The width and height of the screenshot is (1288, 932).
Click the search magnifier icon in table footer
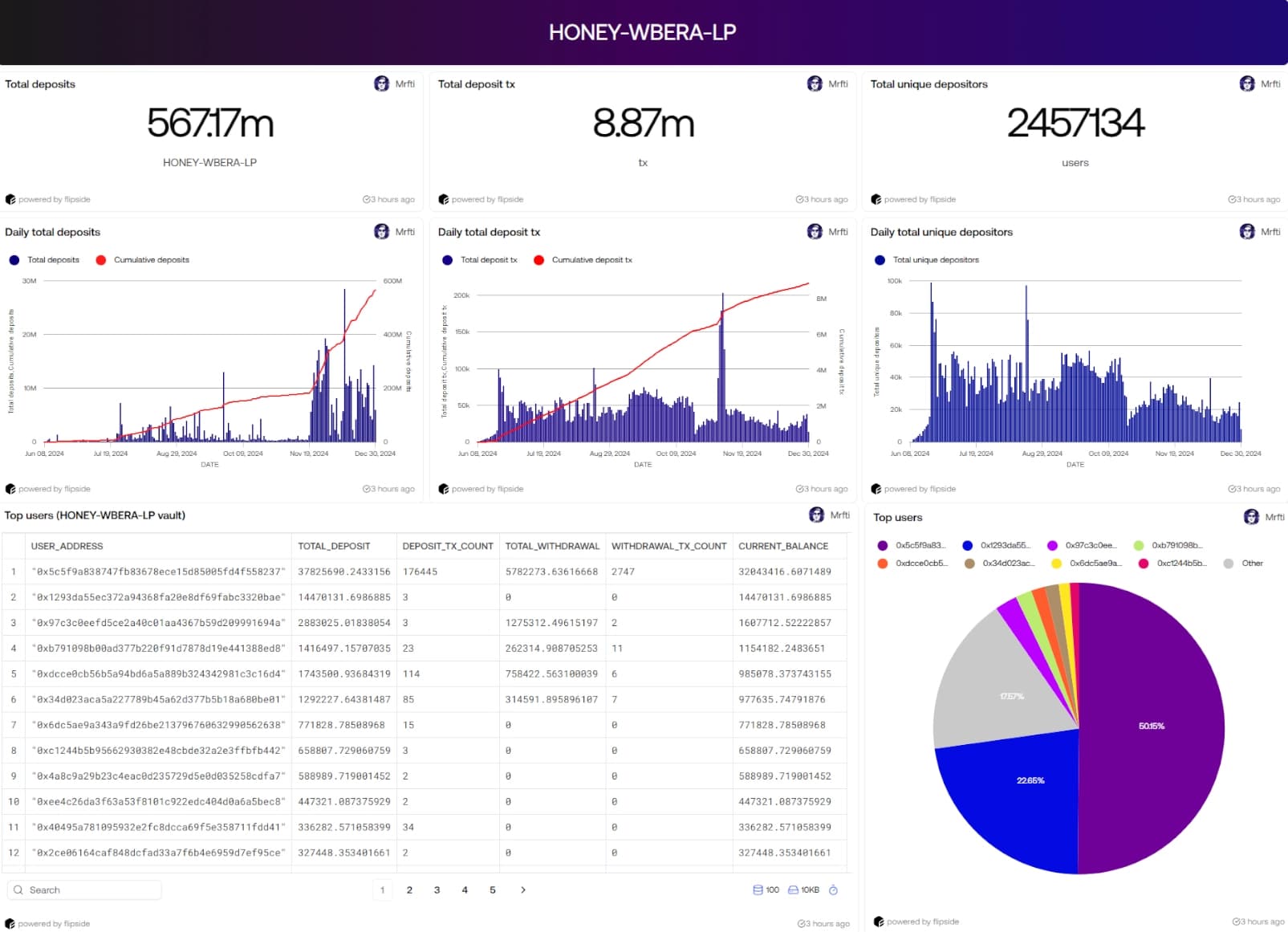click(18, 889)
